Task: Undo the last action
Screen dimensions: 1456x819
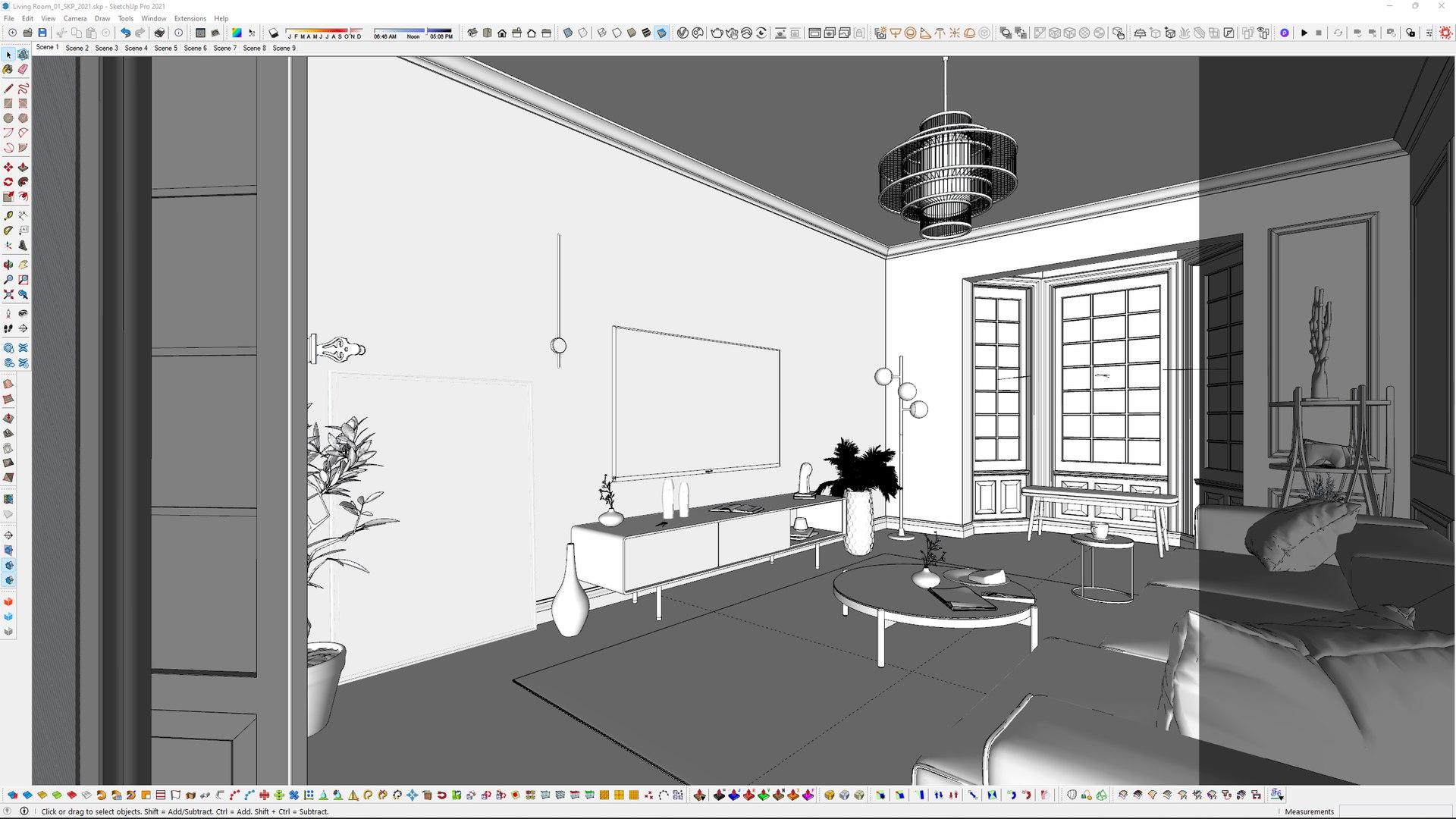Action: click(x=125, y=33)
